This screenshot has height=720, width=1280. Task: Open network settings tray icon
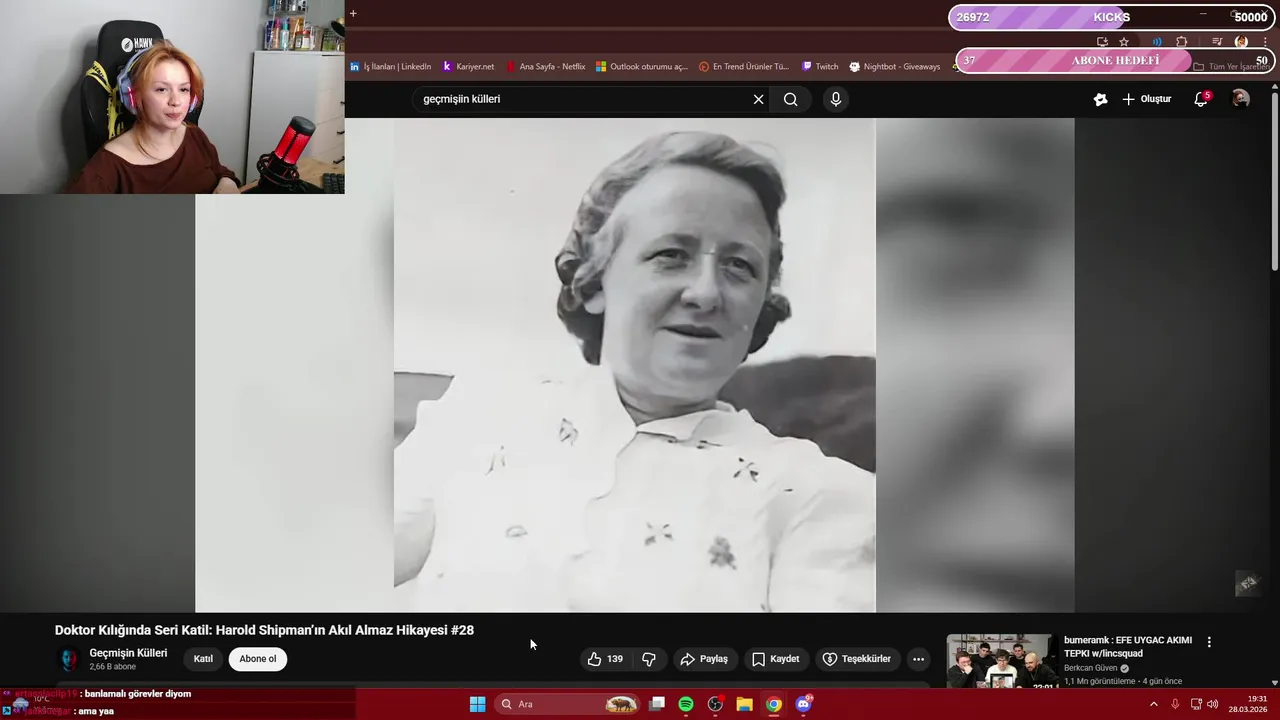pyautogui.click(x=1196, y=704)
